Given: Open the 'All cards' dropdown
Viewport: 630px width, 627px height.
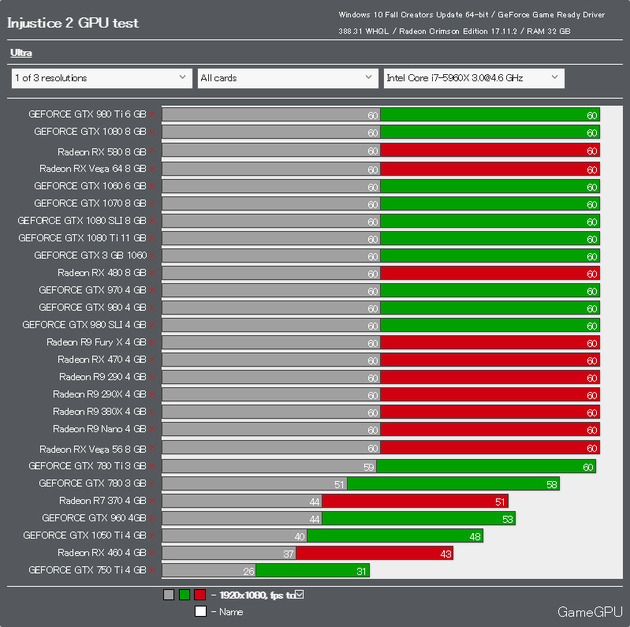Looking at the screenshot, I should coord(288,78).
